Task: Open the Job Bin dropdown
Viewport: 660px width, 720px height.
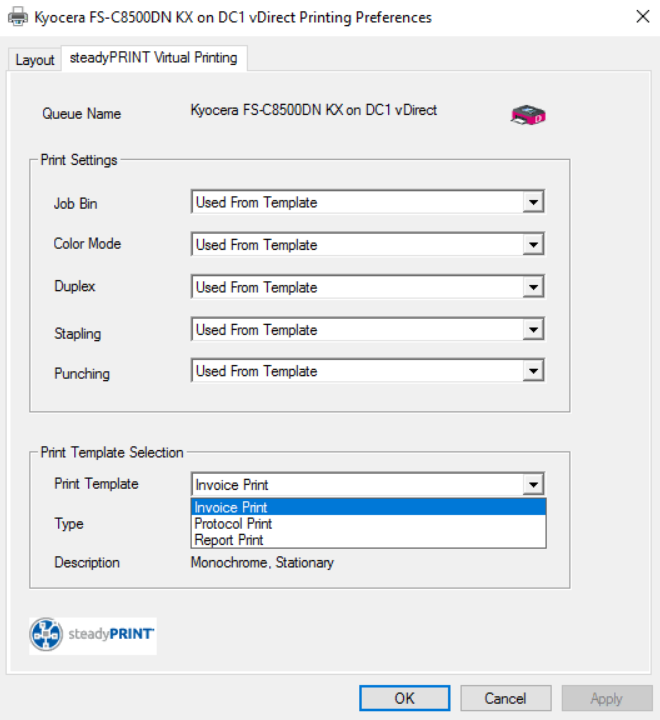Action: pyautogui.click(x=533, y=203)
